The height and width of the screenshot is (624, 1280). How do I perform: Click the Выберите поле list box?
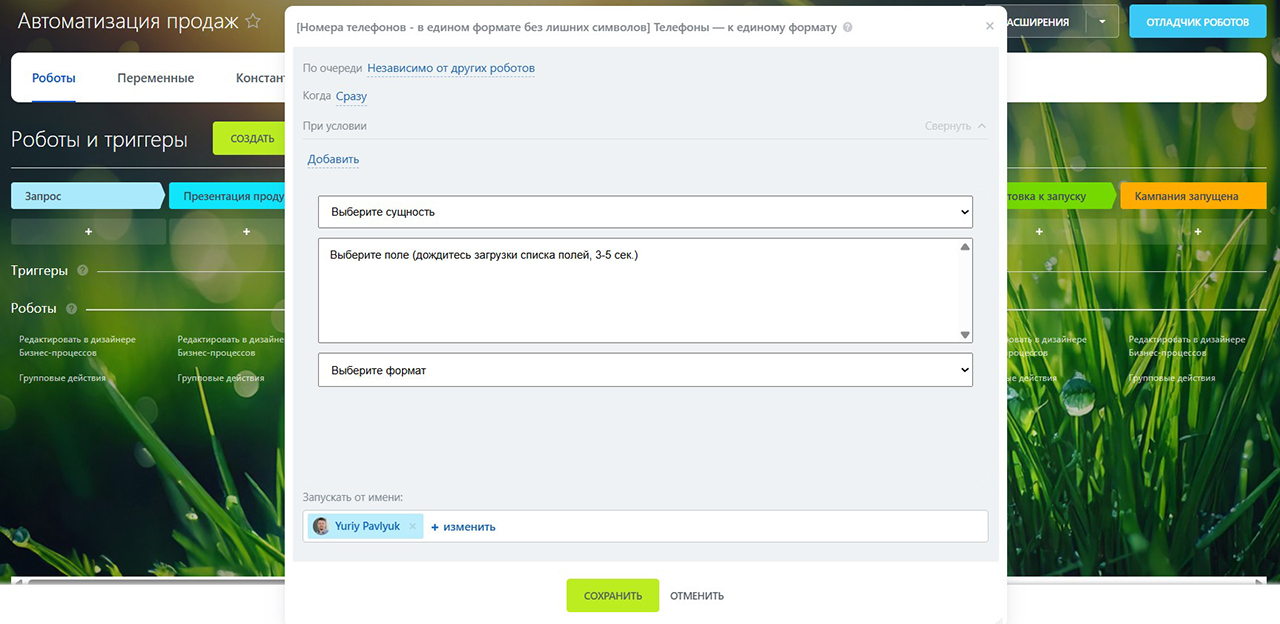(645, 290)
